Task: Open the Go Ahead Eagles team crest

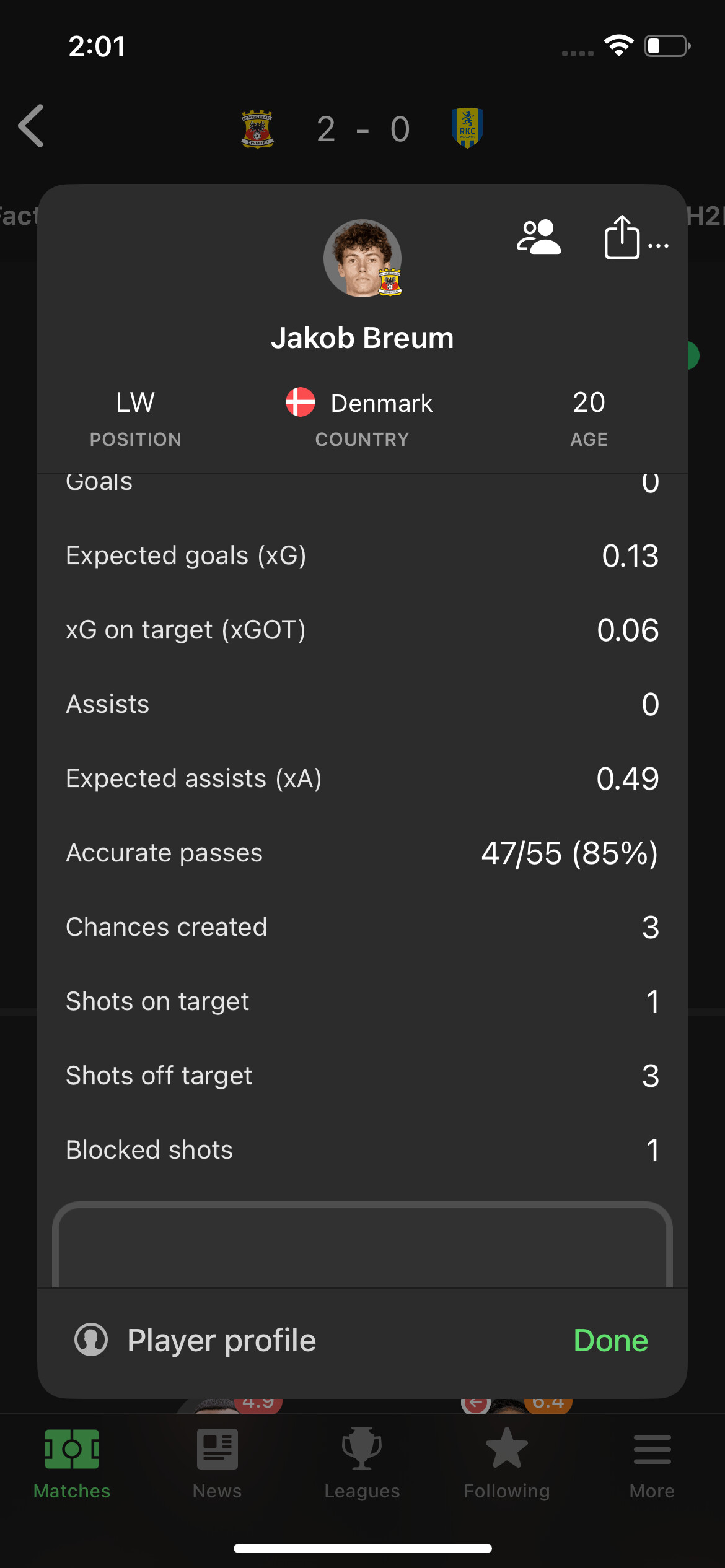Action: 257,129
